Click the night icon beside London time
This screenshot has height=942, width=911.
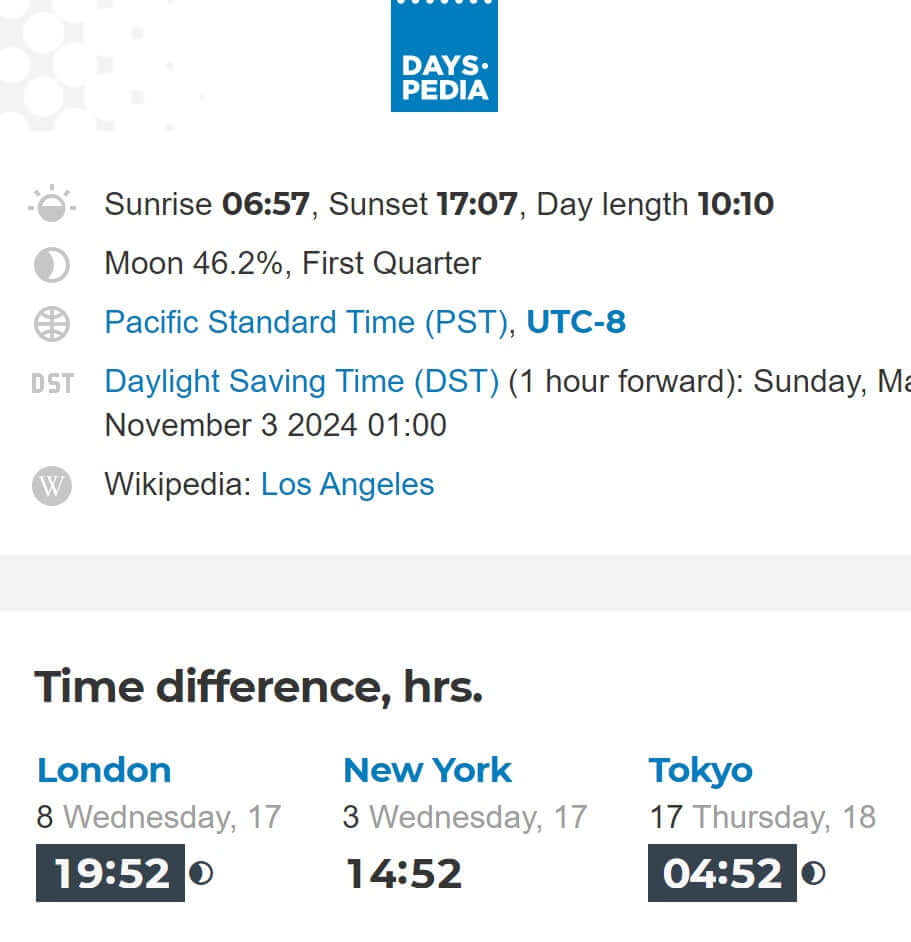click(201, 874)
